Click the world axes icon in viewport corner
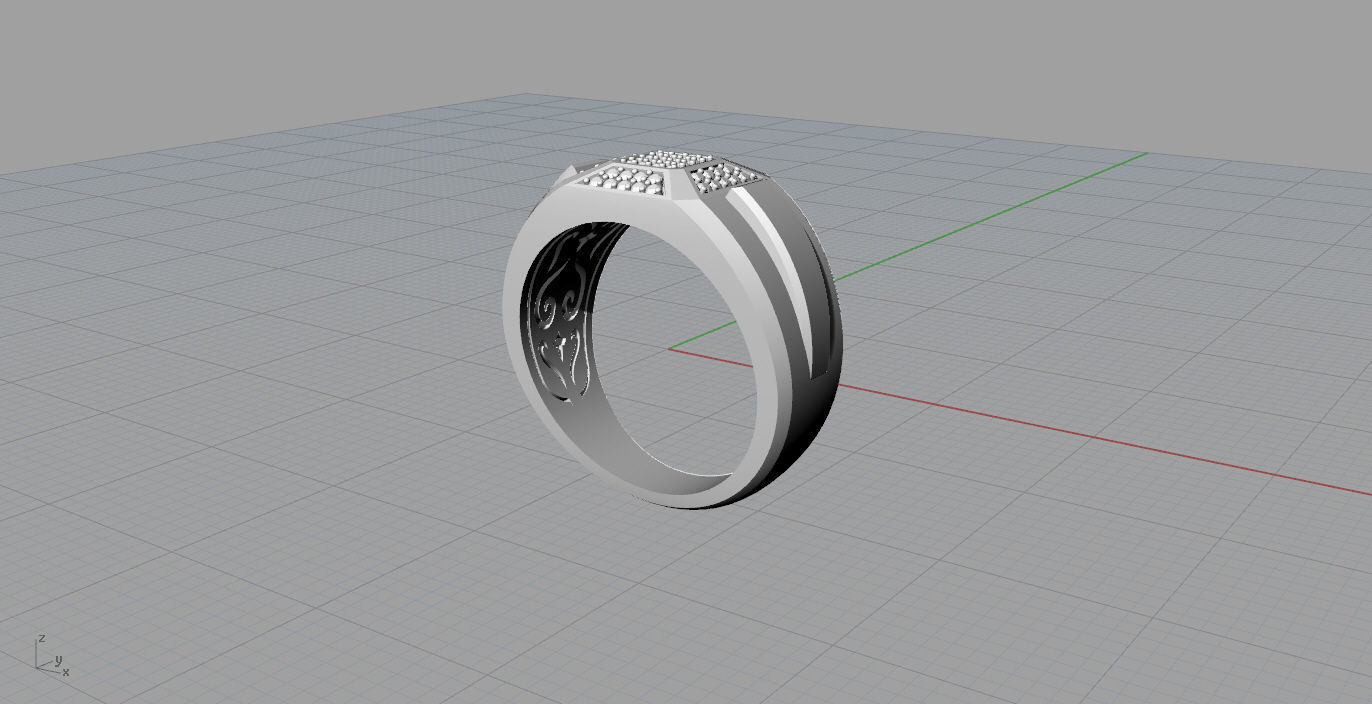The image size is (1372, 704). tap(52, 656)
